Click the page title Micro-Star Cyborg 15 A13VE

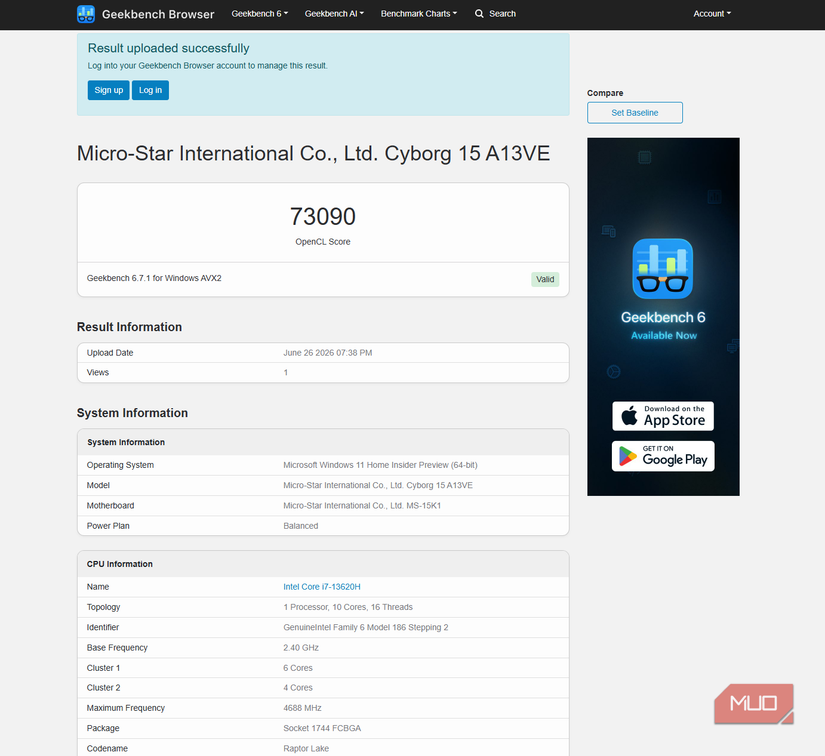point(313,154)
